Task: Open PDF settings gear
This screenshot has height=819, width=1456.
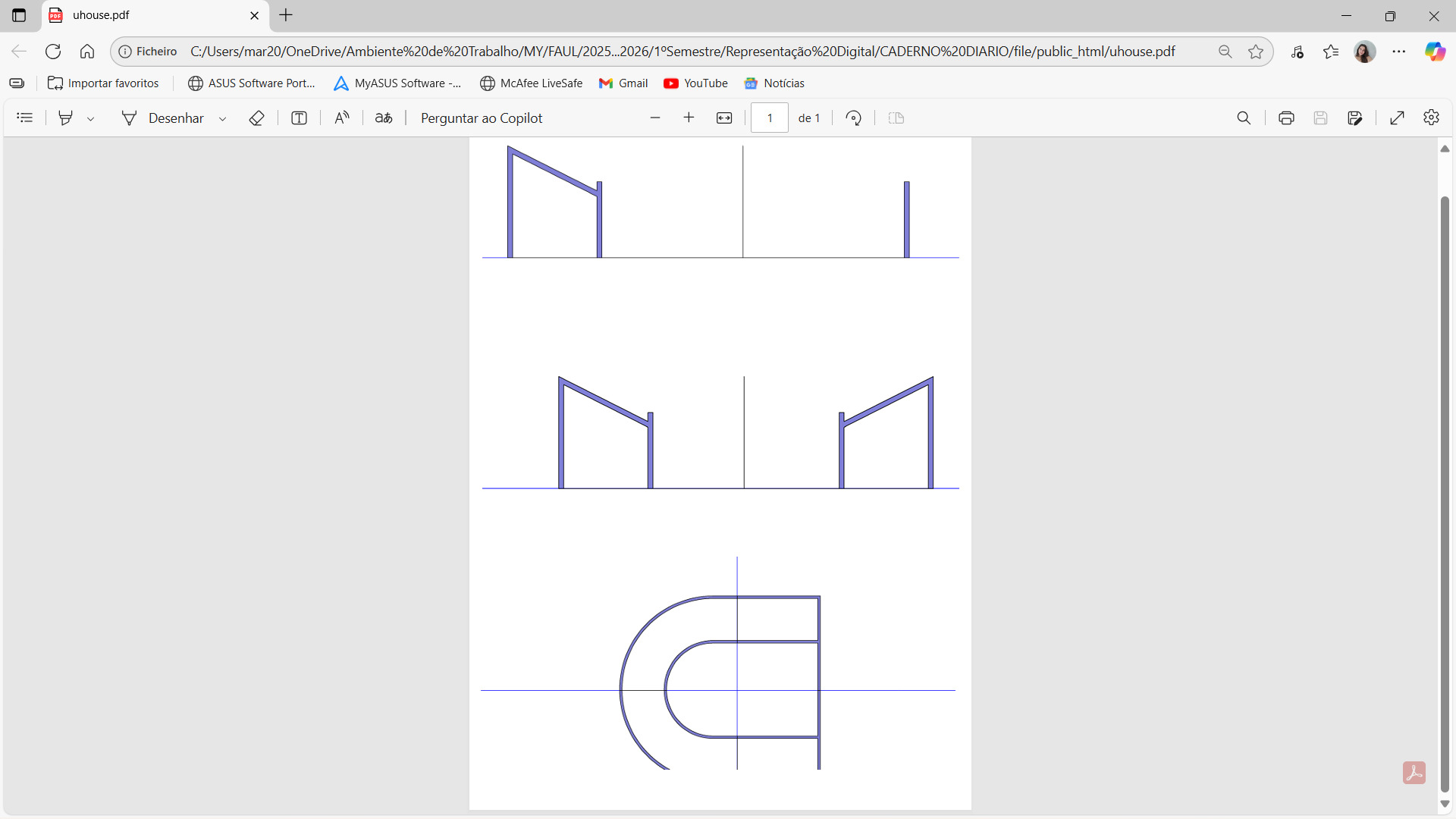Action: point(1431,118)
